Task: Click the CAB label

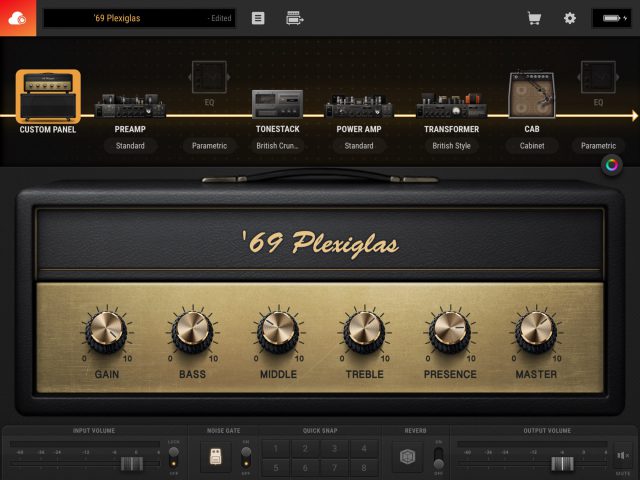Action: [532, 129]
